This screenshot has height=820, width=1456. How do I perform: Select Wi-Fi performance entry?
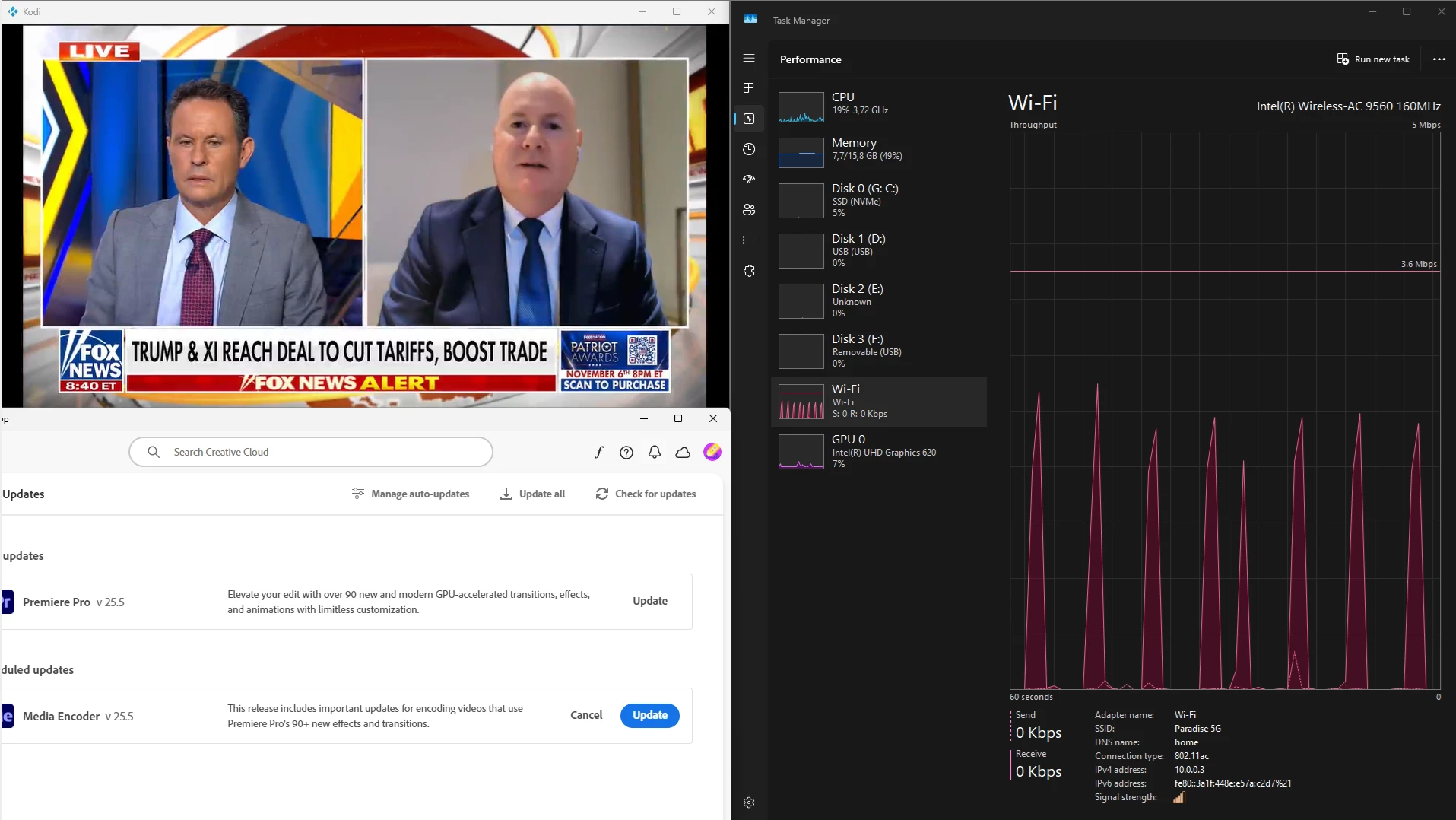(879, 401)
